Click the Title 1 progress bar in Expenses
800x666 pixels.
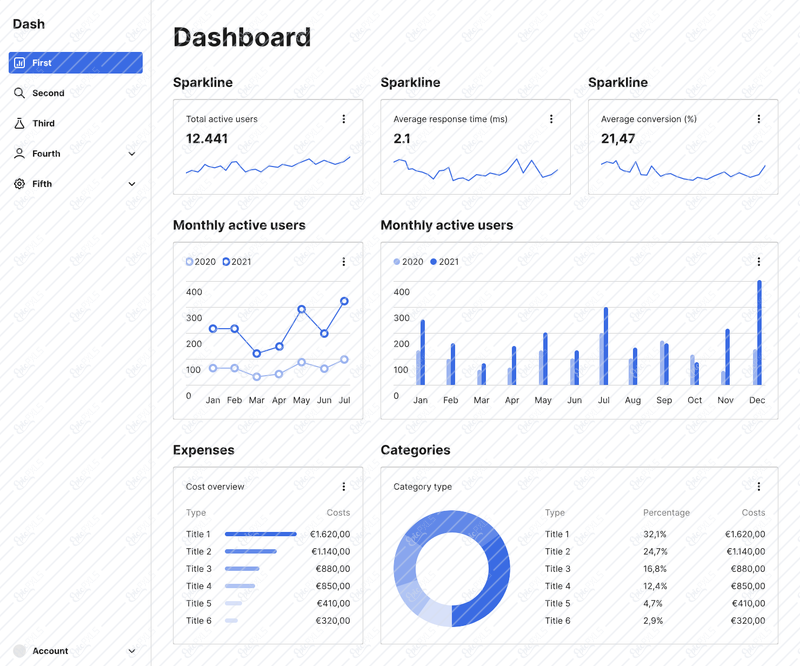pyautogui.click(x=261, y=534)
